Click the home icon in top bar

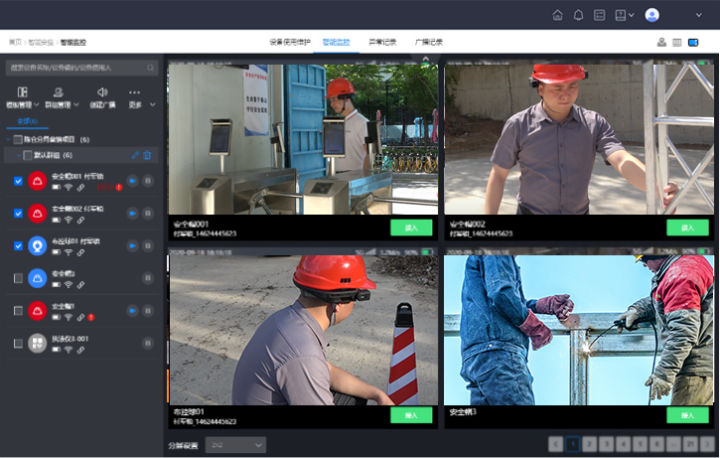pos(557,15)
